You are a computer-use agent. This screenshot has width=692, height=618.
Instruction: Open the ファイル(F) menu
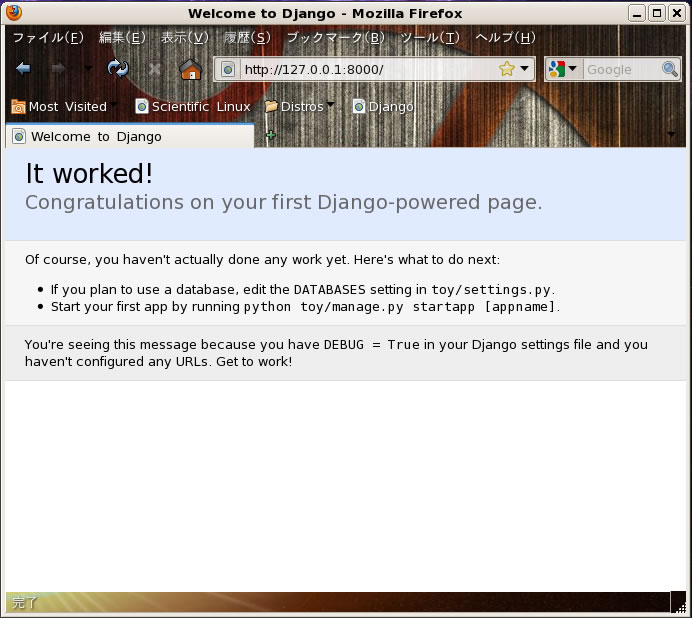pos(48,38)
